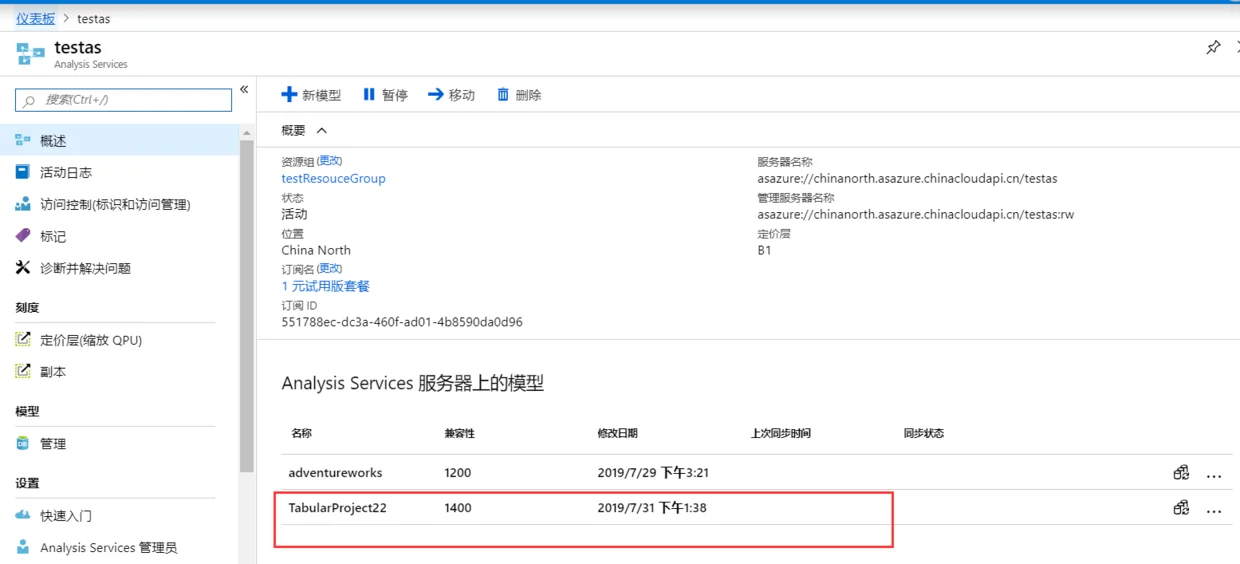The width and height of the screenshot is (1240, 564).
Task: Click the 副本 edit icon
Action: pos(23,371)
